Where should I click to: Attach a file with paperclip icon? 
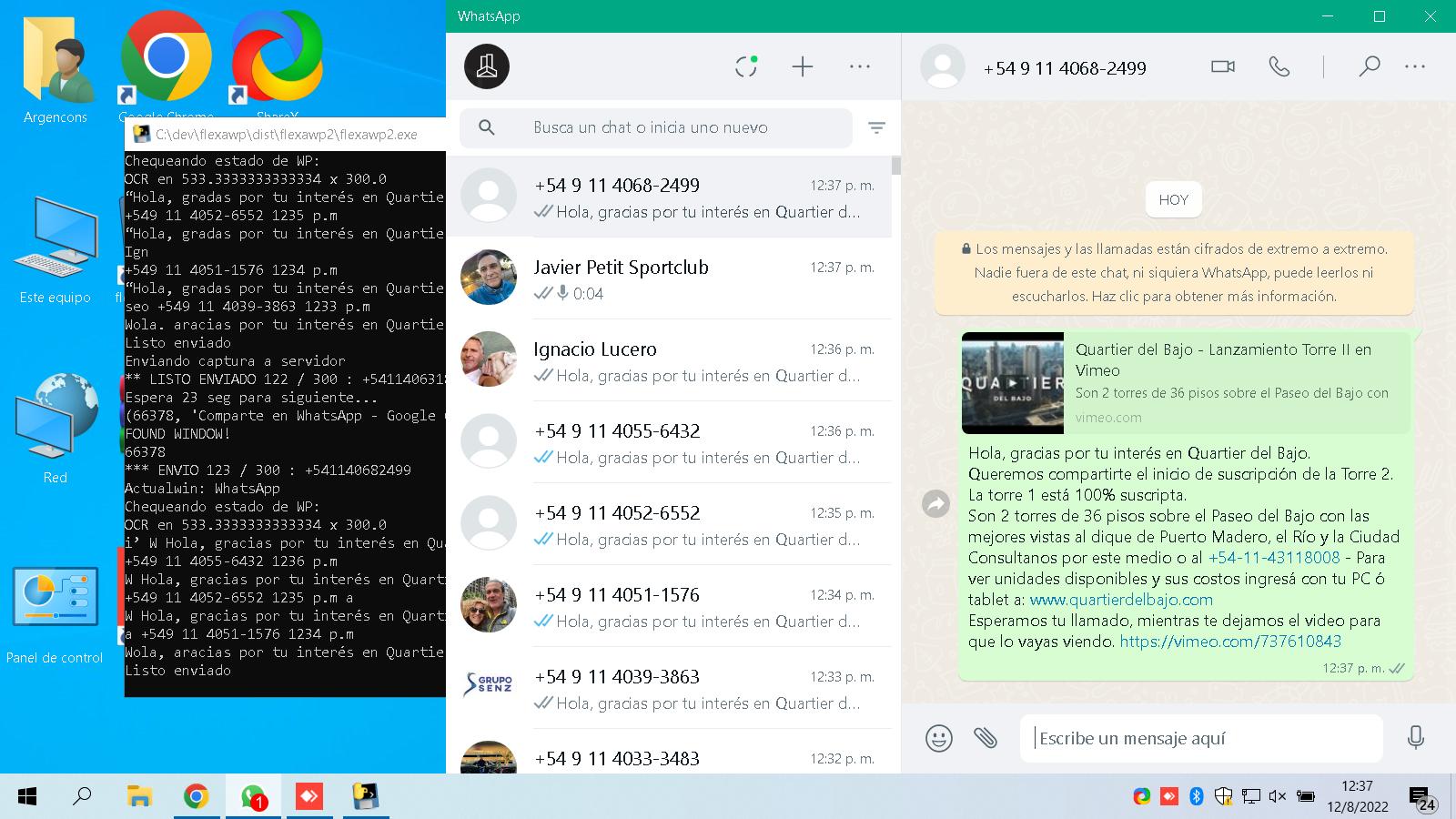(986, 738)
